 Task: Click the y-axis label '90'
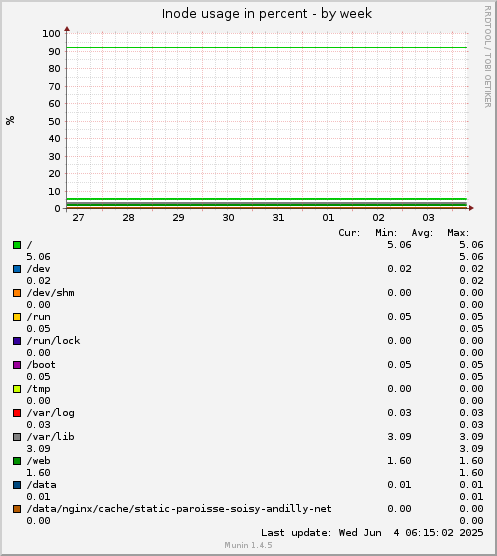pos(55,51)
